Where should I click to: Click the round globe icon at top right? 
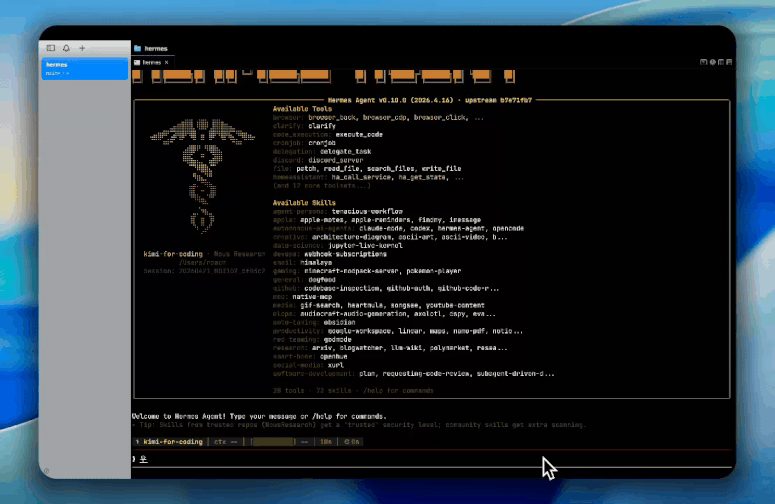pos(713,62)
